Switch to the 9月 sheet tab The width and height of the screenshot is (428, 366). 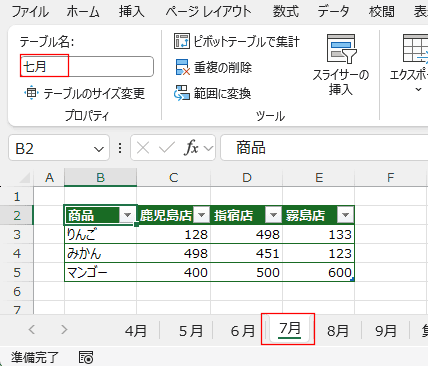tap(386, 331)
